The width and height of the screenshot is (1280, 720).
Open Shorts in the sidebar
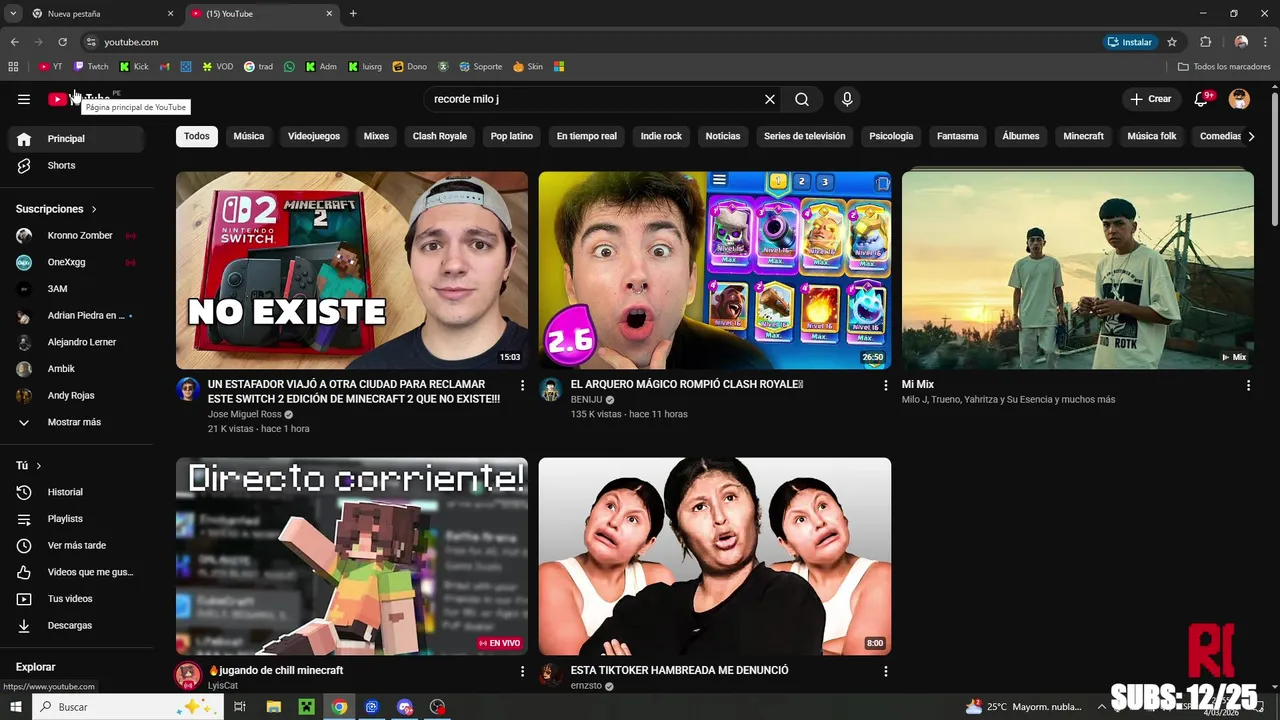click(76, 165)
